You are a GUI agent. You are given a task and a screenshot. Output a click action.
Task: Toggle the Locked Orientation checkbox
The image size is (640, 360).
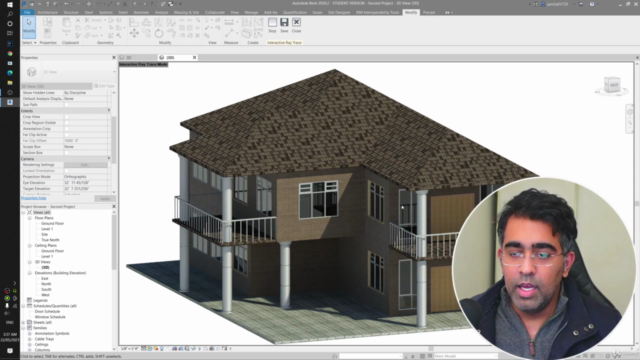[x=67, y=171]
